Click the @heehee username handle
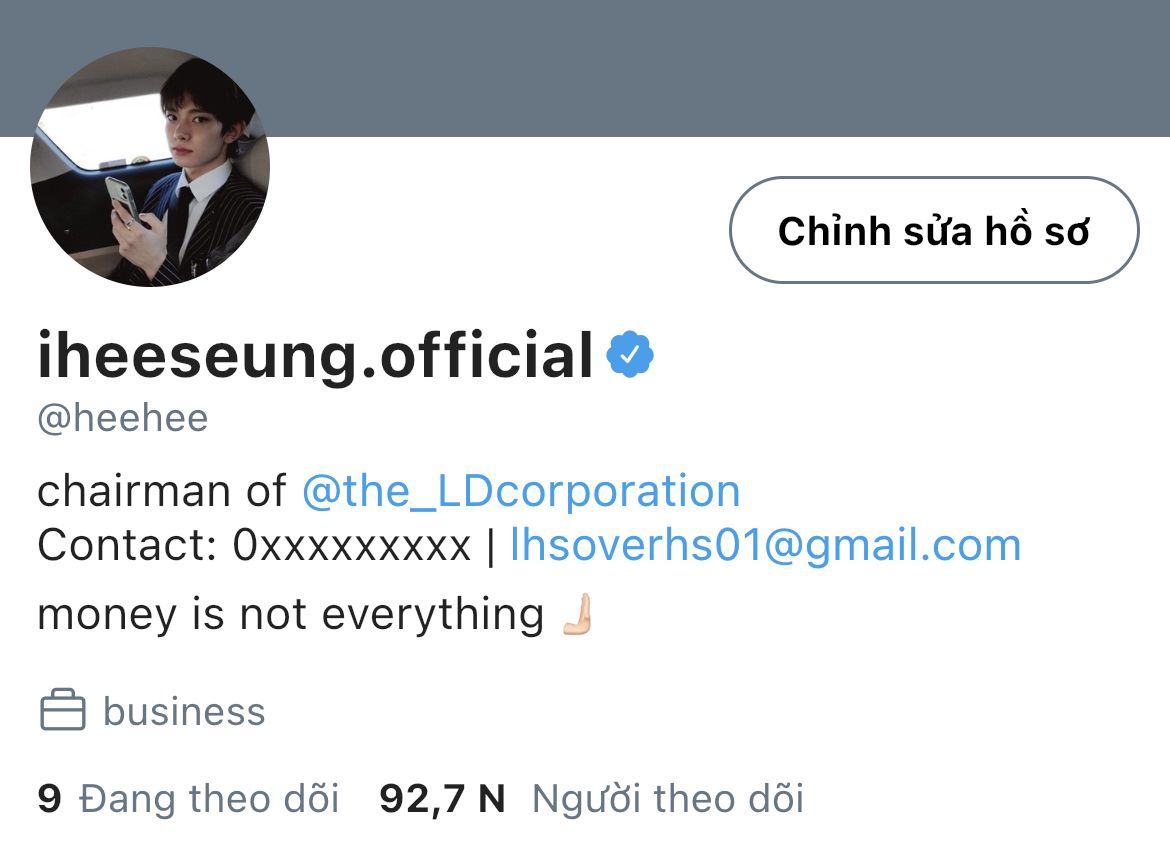 pos(123,418)
